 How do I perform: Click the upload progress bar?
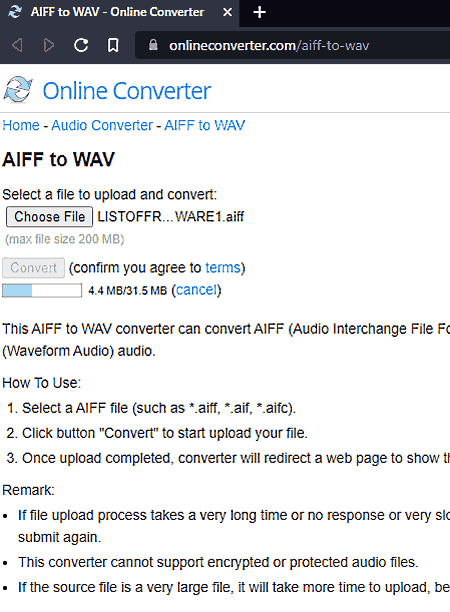(42, 290)
